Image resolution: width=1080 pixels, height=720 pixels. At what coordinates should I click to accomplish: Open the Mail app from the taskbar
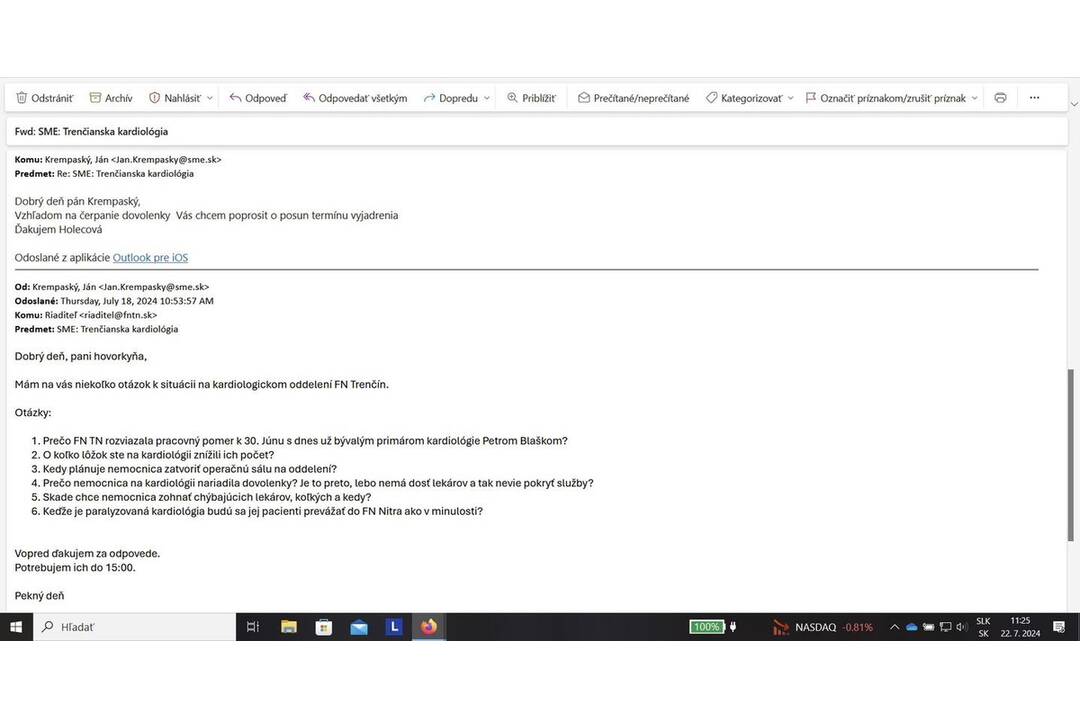[359, 627]
